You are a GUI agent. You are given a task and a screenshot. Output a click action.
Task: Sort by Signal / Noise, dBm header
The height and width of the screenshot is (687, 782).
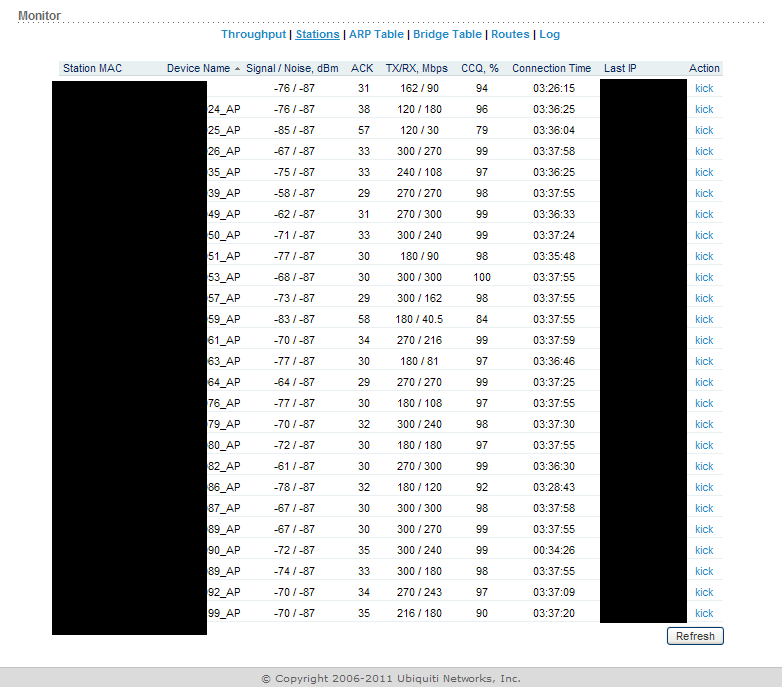point(292,68)
